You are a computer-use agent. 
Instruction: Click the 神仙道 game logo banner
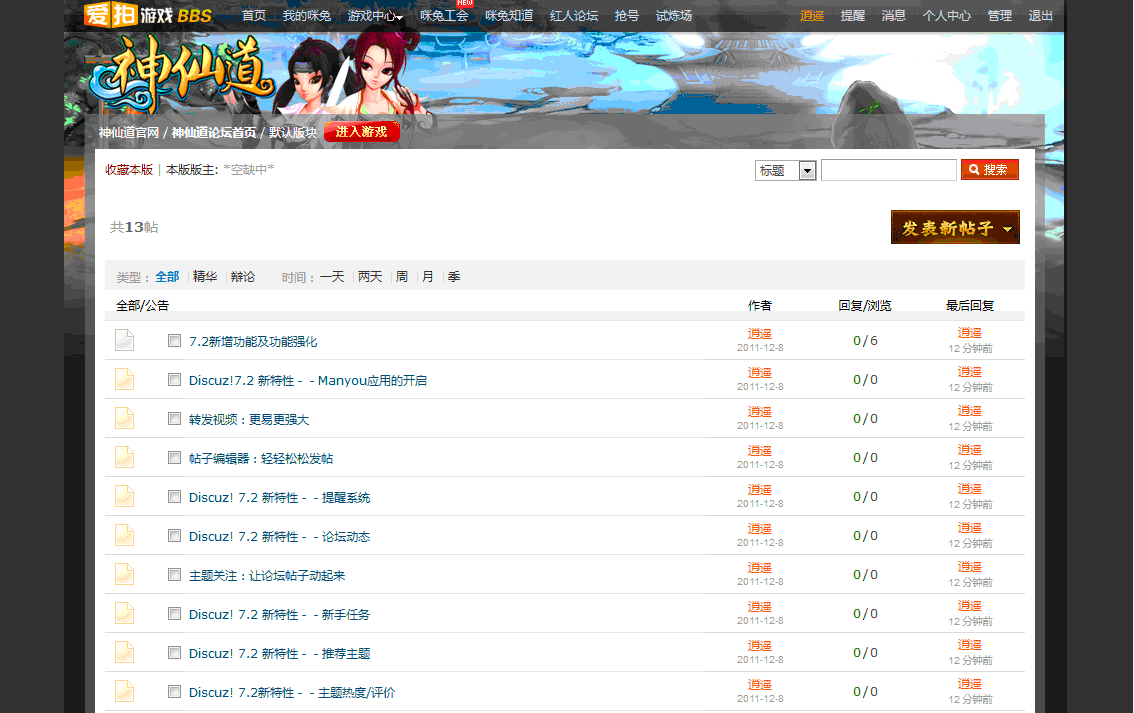click(181, 75)
